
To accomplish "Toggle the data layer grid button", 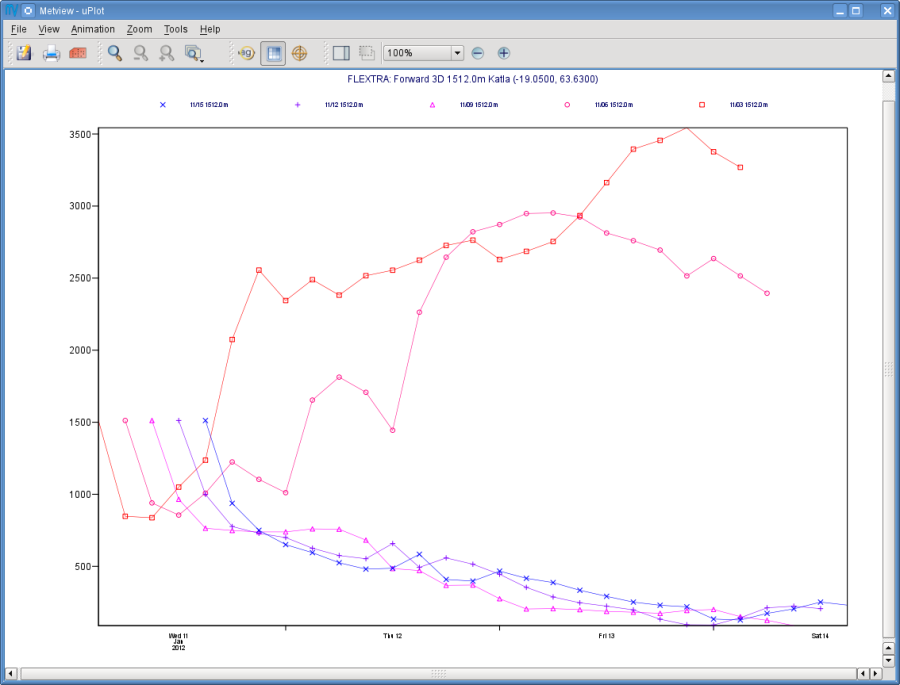I will [273, 53].
